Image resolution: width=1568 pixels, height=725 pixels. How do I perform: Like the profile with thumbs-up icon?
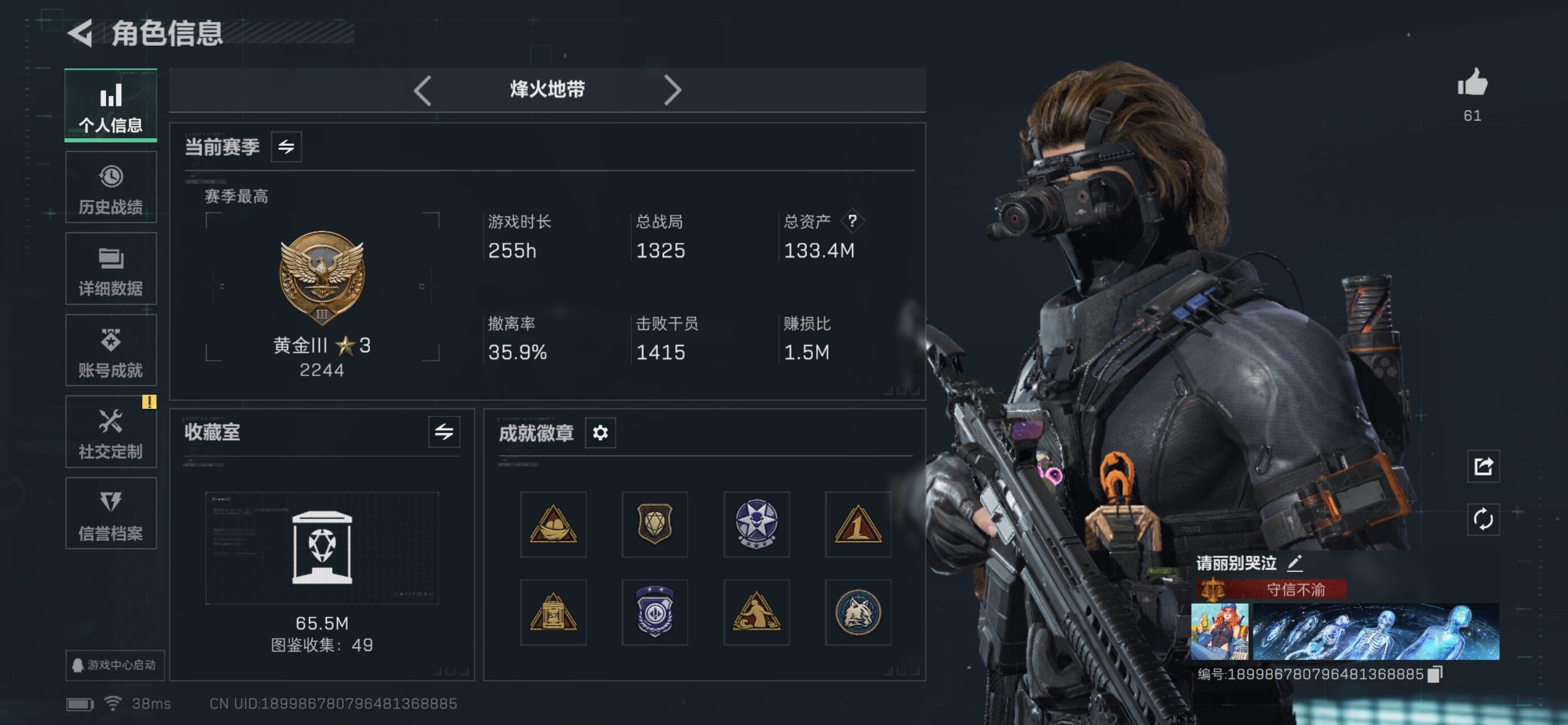point(1472,83)
